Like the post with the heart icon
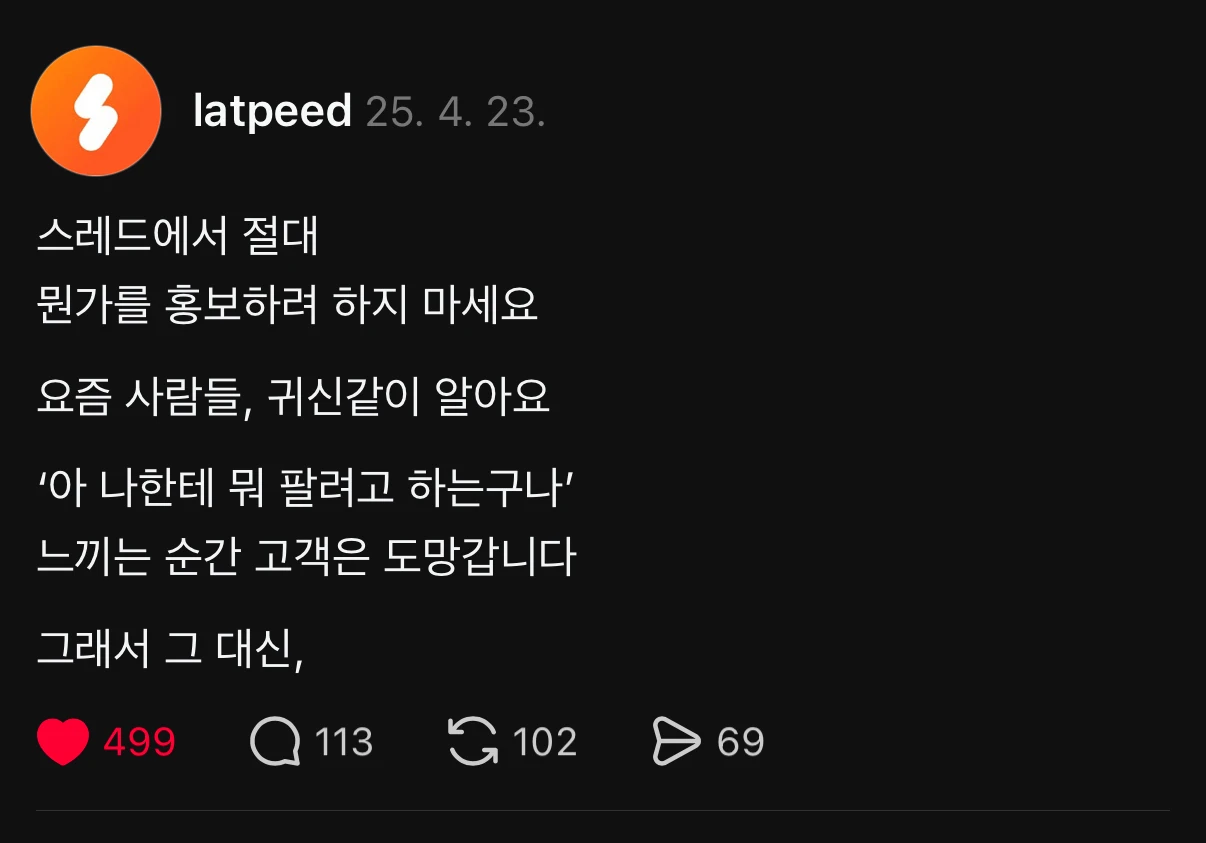The image size is (1206, 843). (63, 742)
